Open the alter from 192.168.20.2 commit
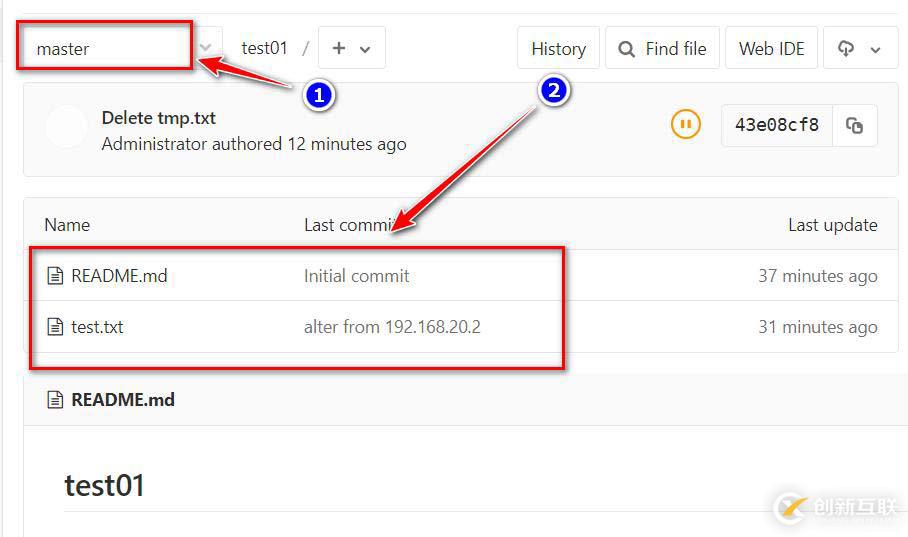The width and height of the screenshot is (908, 537). [x=392, y=327]
